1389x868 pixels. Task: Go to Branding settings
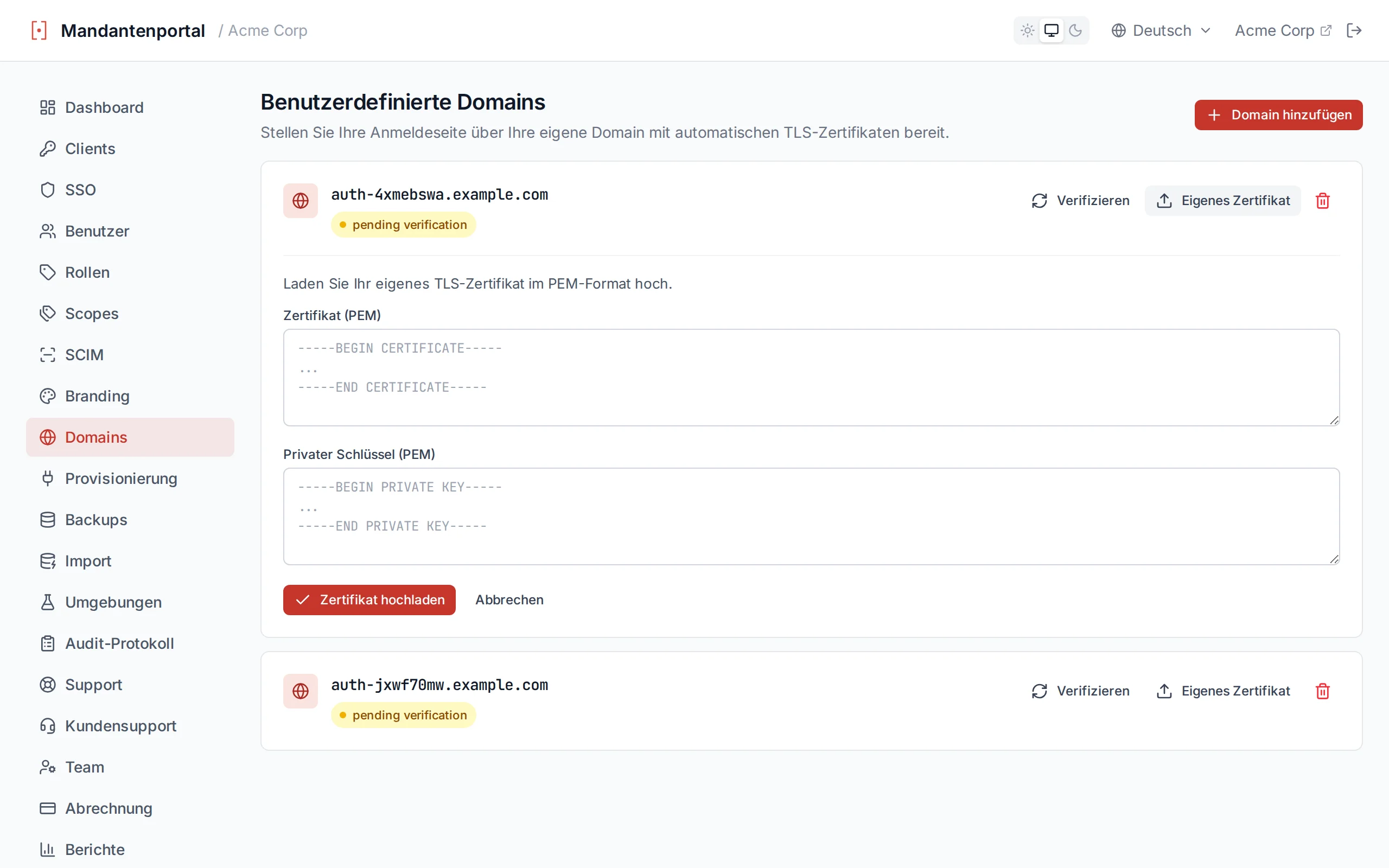point(130,396)
